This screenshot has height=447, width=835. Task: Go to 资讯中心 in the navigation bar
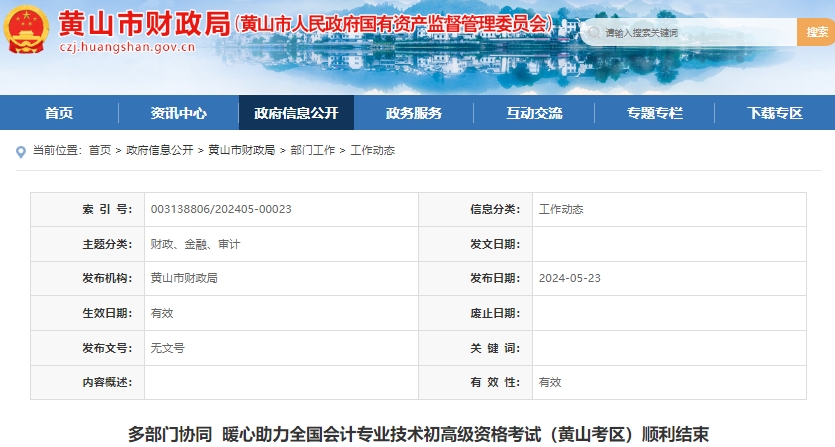click(x=179, y=113)
